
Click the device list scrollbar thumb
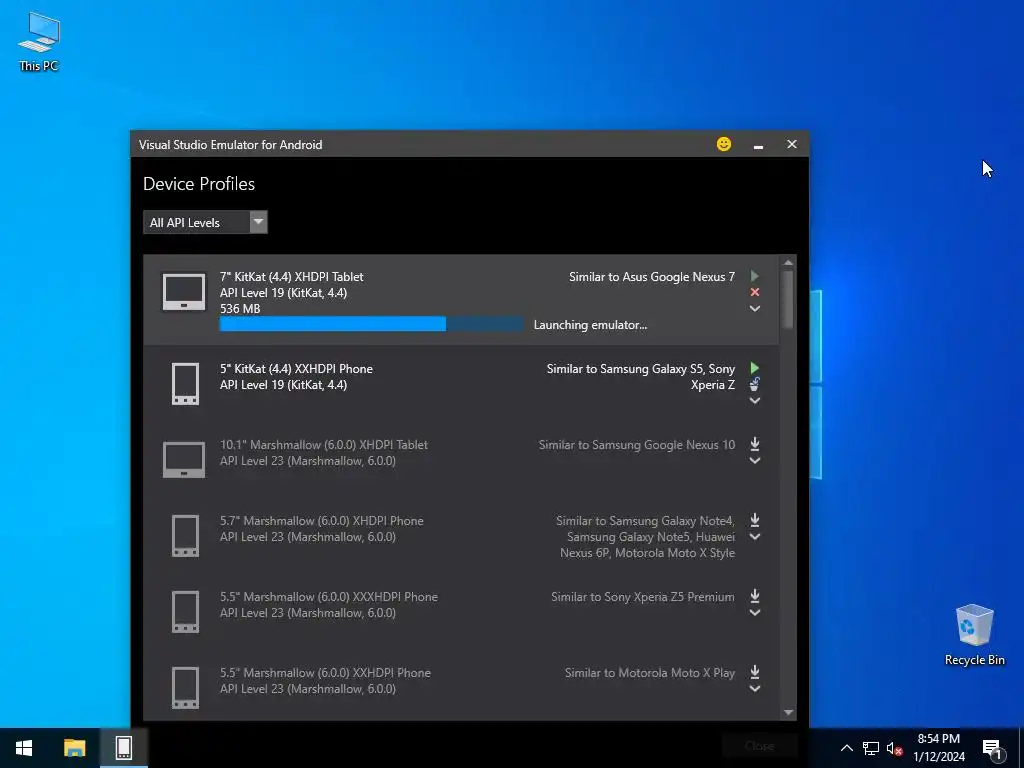788,300
